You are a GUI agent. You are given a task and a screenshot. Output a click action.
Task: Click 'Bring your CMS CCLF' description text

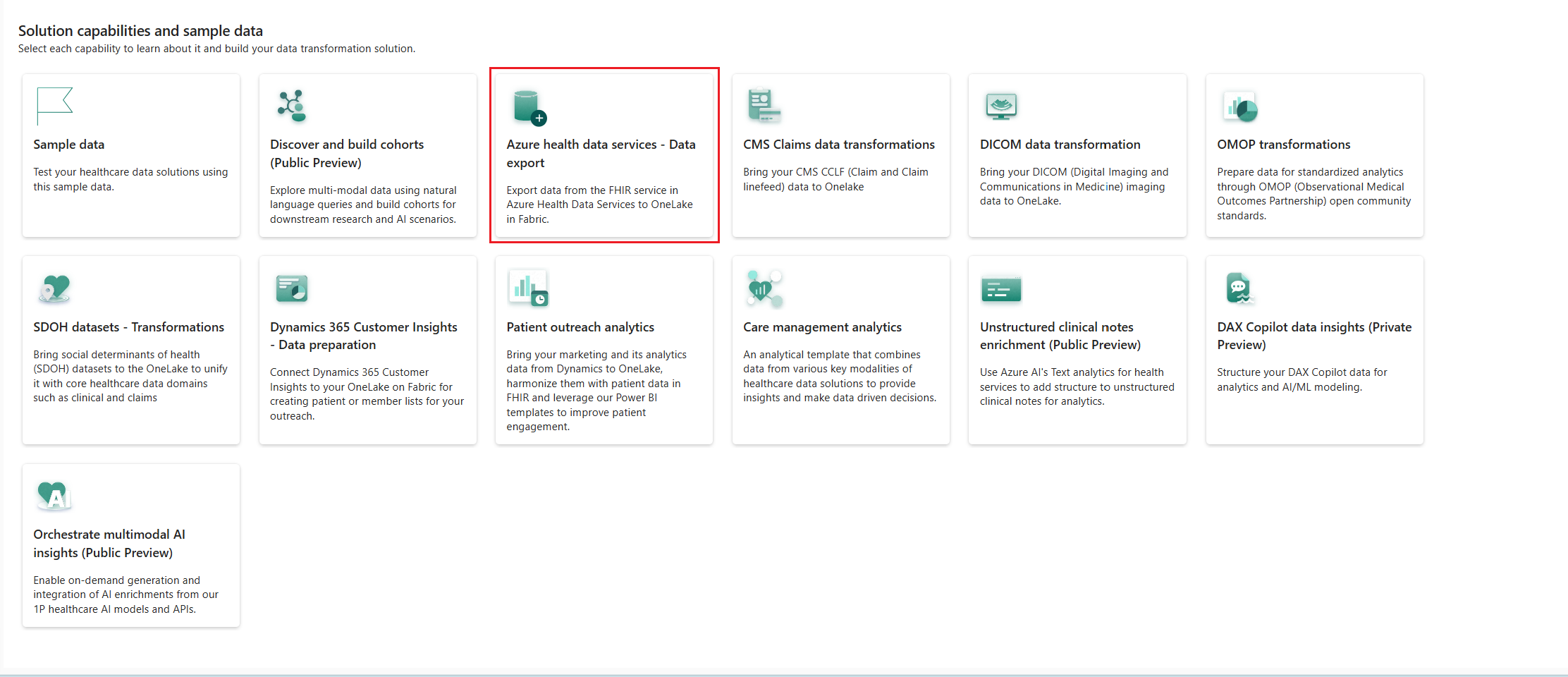click(835, 179)
